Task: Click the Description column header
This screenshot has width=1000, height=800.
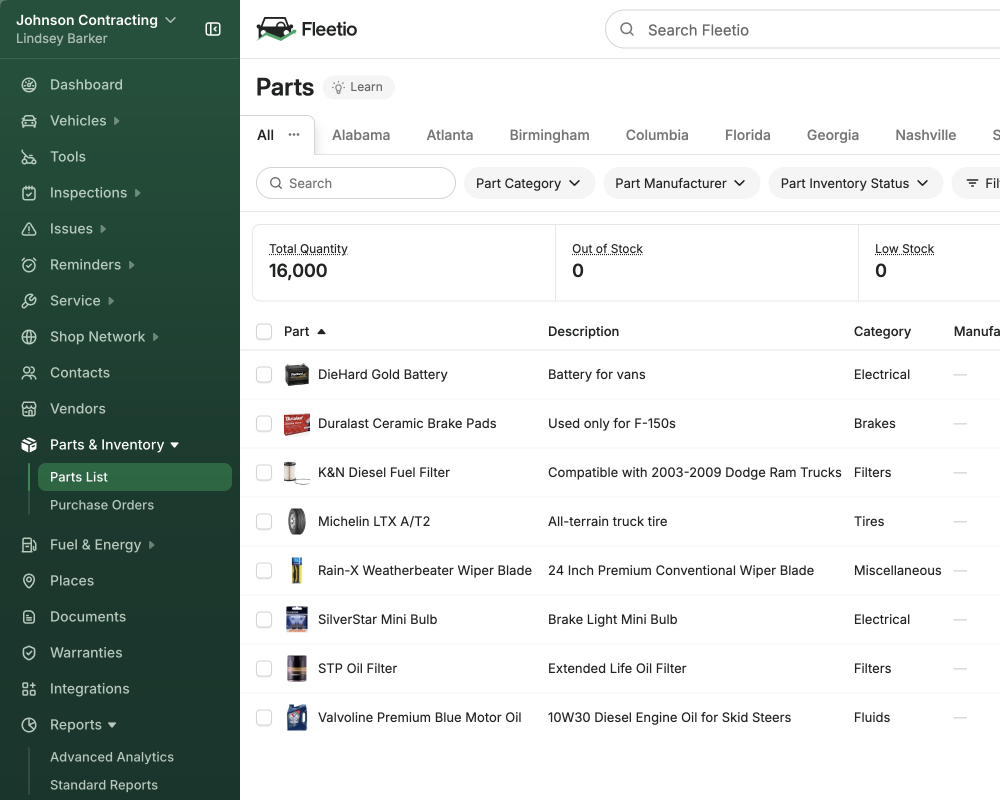Action: point(583,332)
